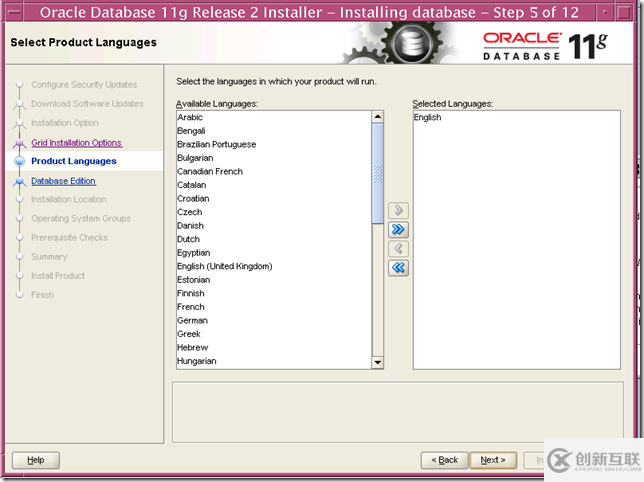Click the remove all languages double arrow
644x482 pixels.
pos(398,268)
